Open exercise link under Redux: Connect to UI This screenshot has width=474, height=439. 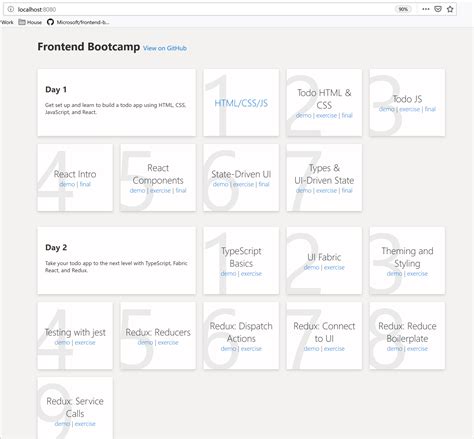pyautogui.click(x=334, y=349)
